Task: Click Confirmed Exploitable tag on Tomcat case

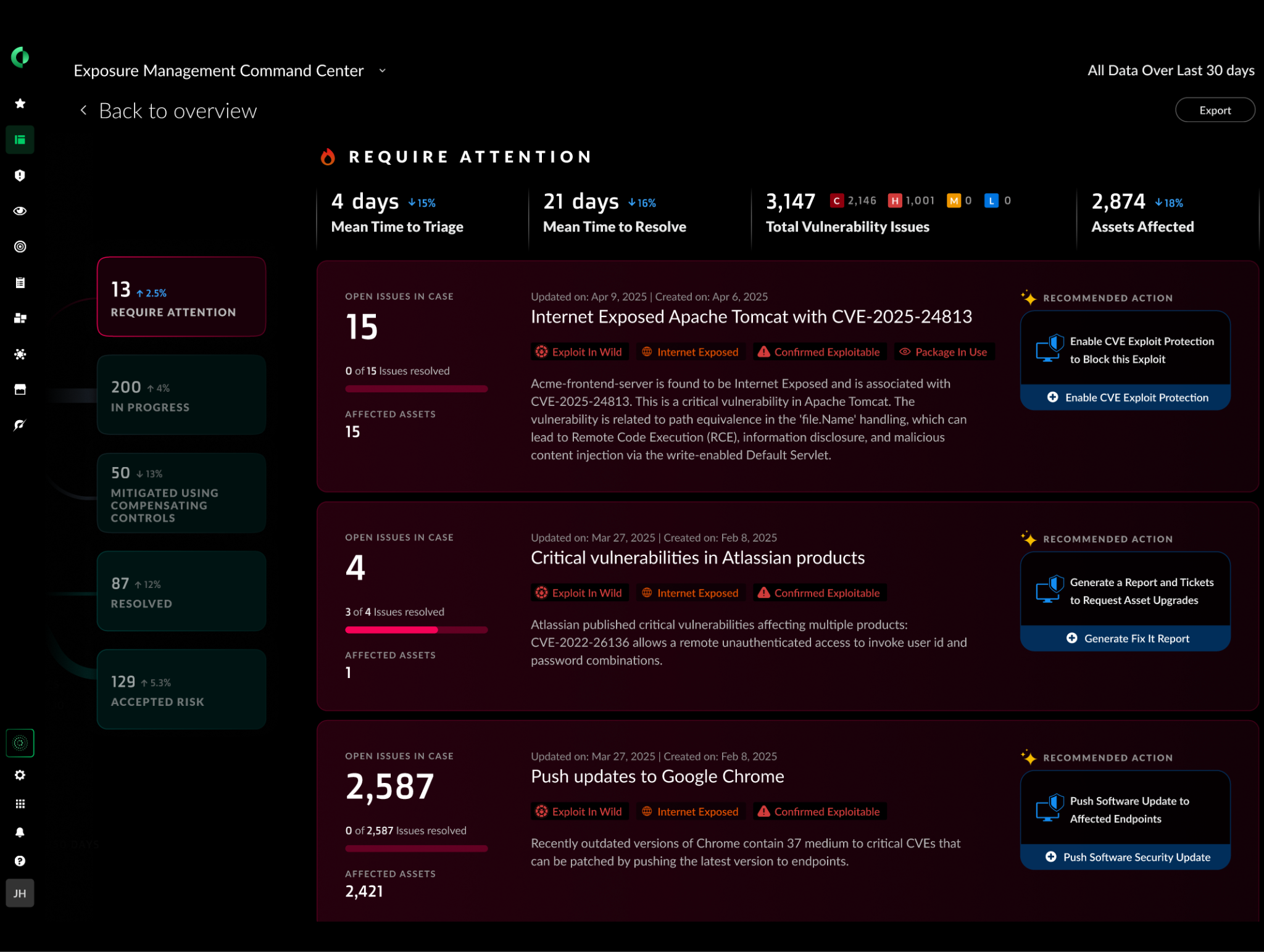Action: pyautogui.click(x=820, y=352)
